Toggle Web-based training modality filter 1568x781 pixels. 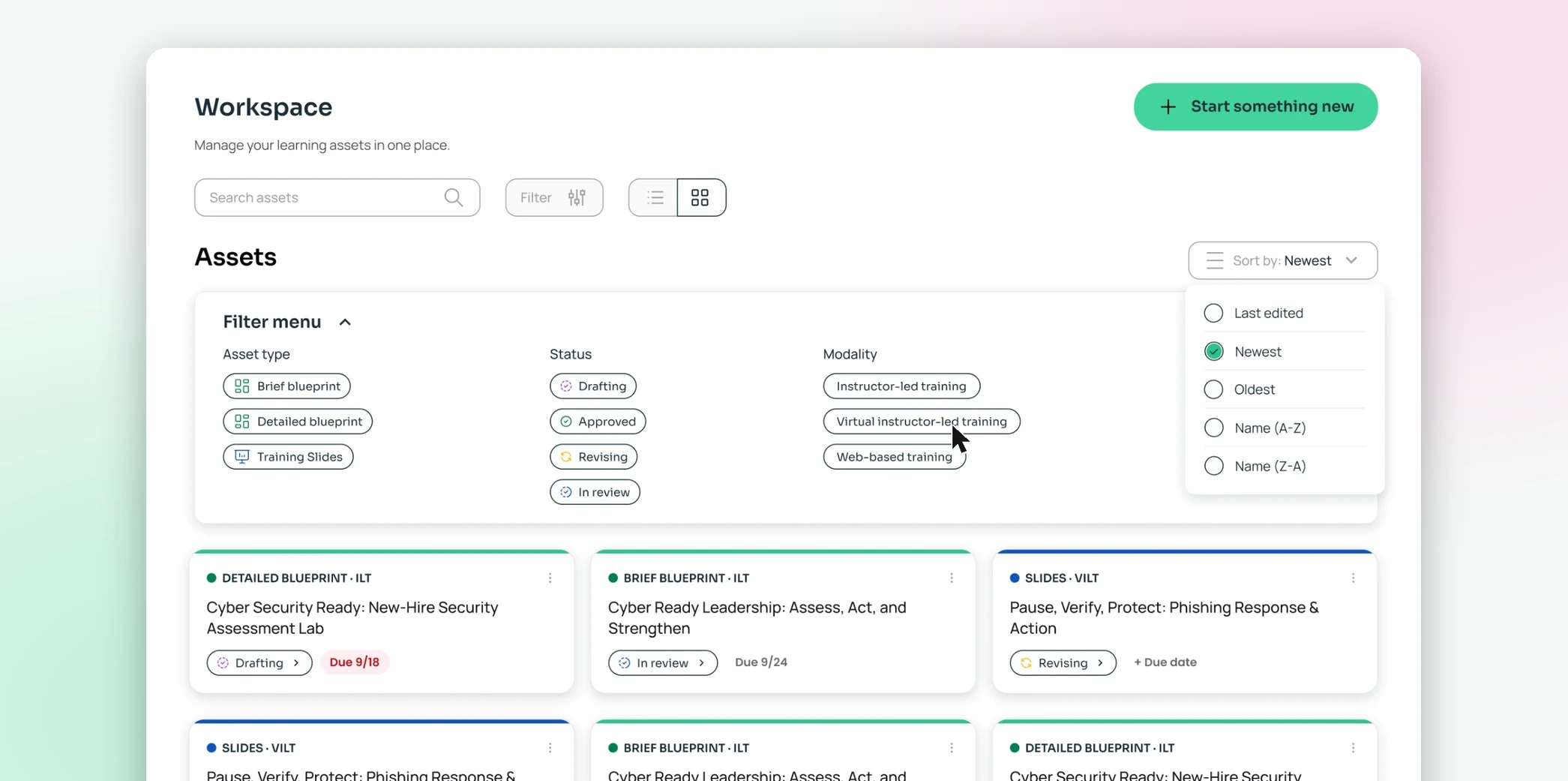(895, 456)
